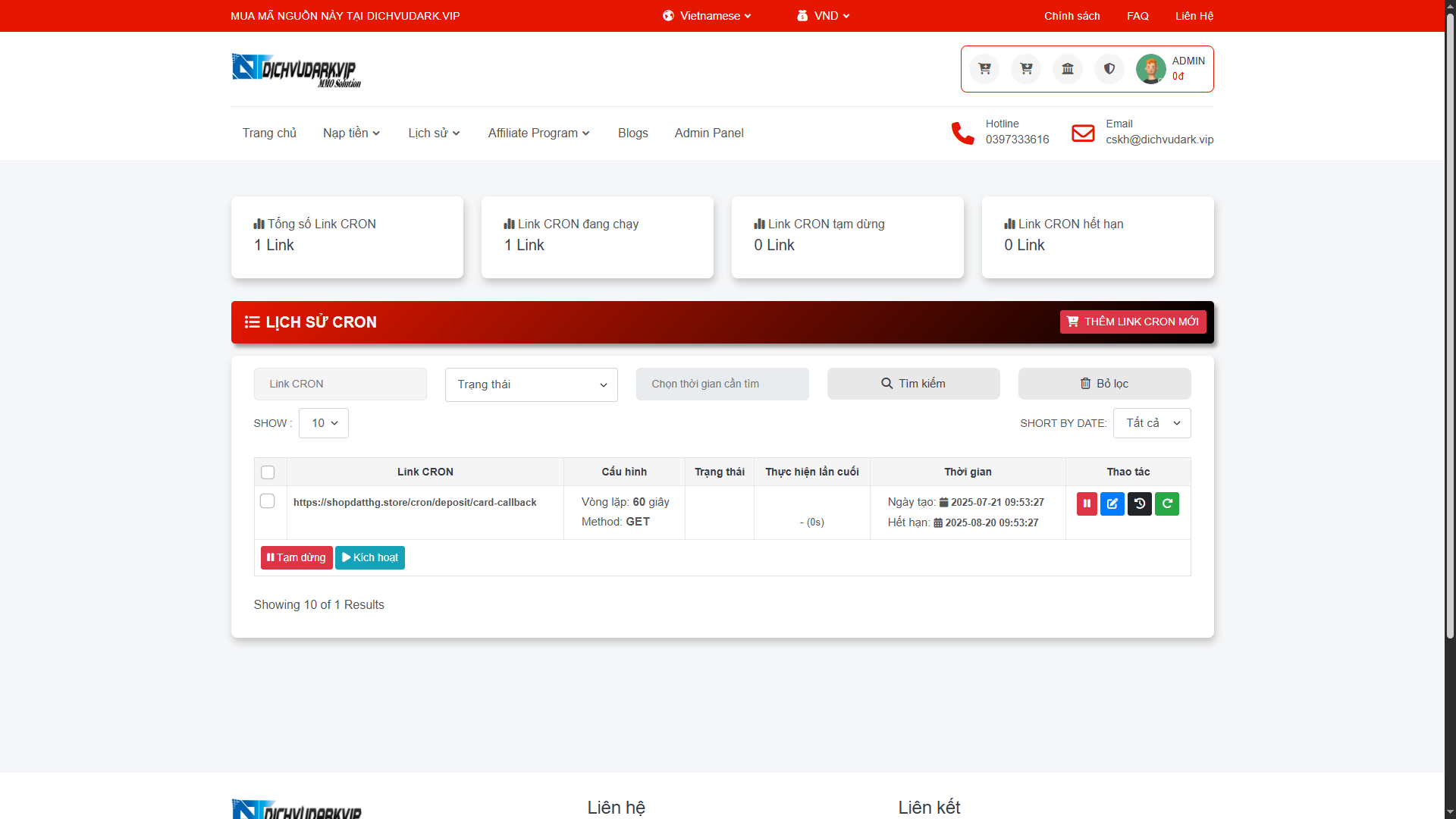
Task: Open the black history icon for cron row
Action: pos(1139,504)
